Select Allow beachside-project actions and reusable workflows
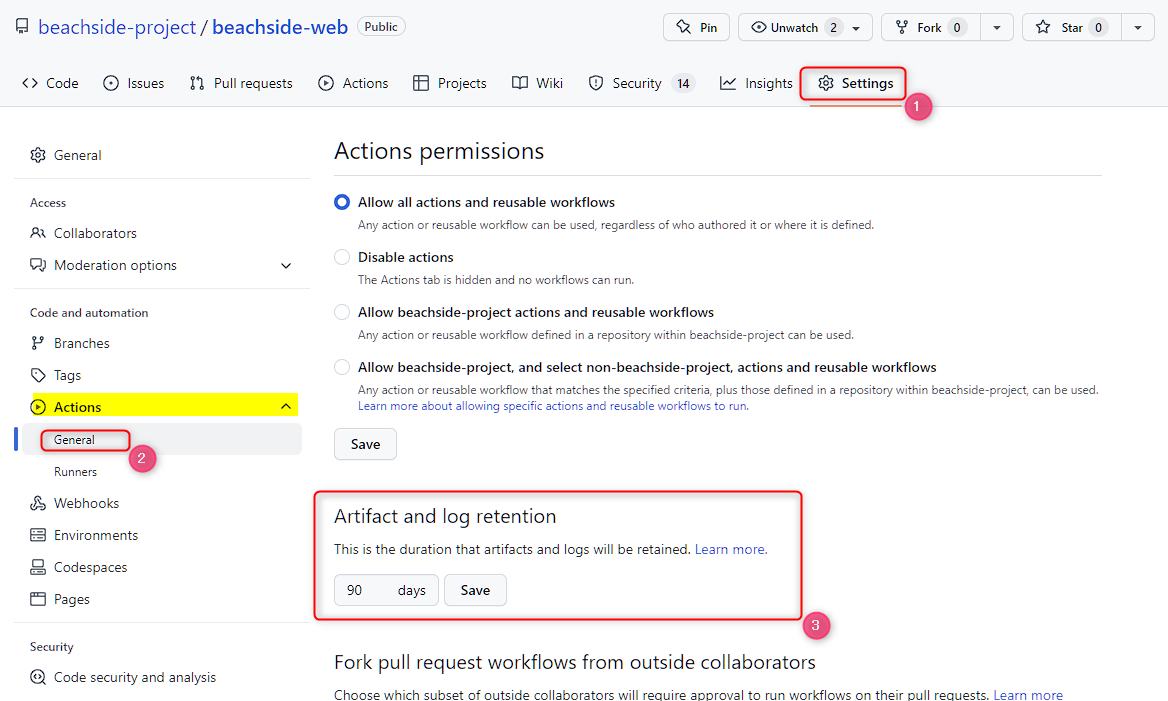1168x701 pixels. click(x=341, y=312)
